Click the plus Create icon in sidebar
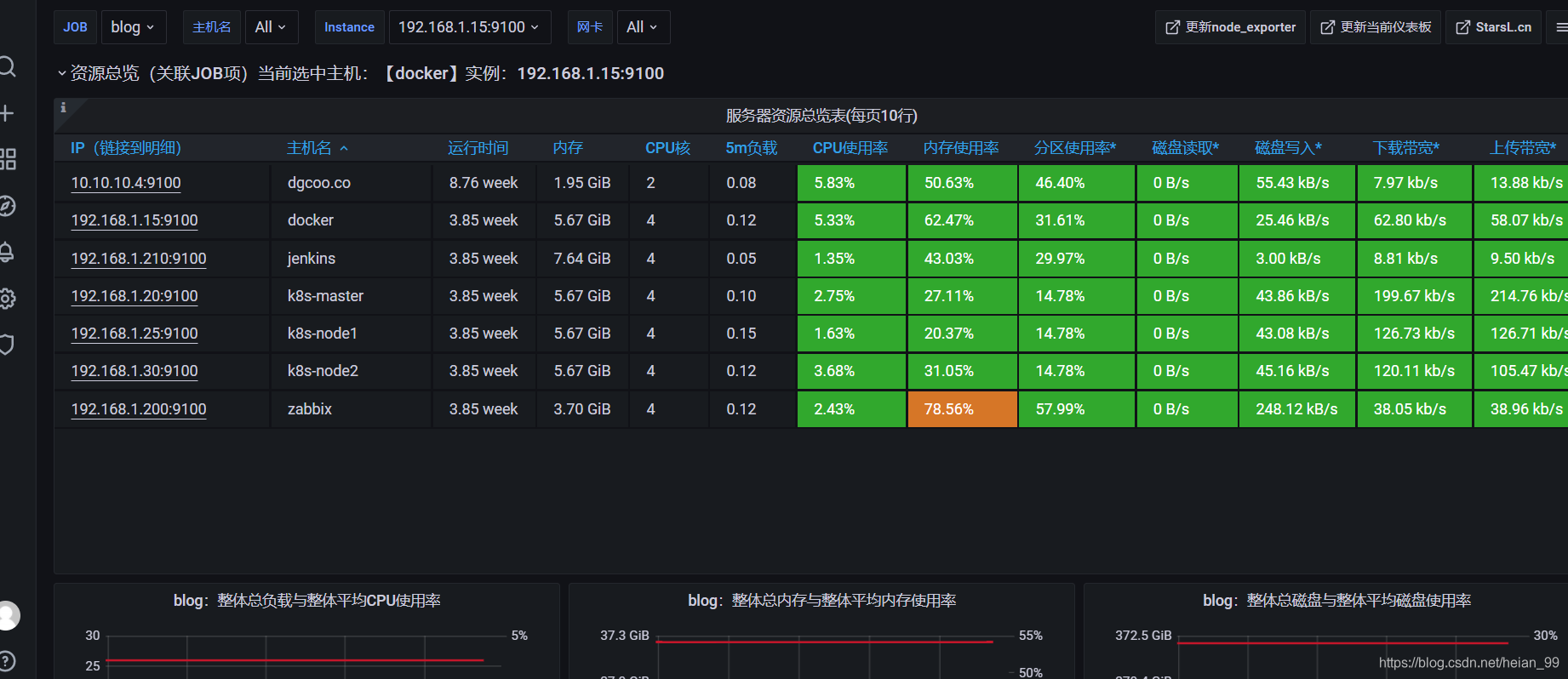This screenshot has height=679, width=1568. click(x=7, y=113)
